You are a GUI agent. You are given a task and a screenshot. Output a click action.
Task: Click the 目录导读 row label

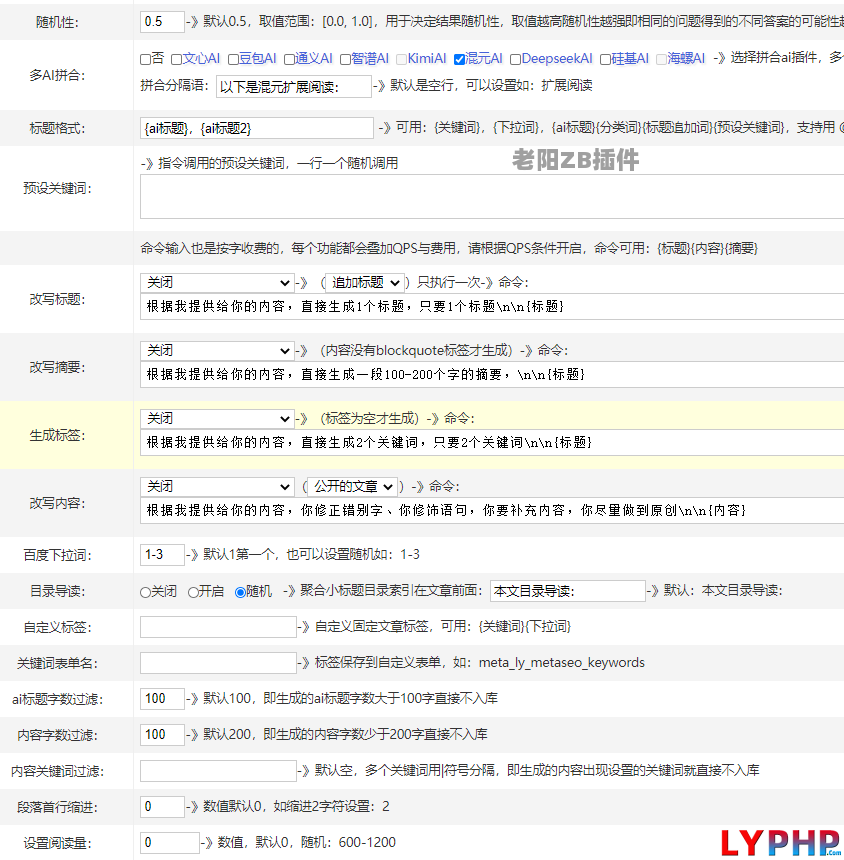click(x=57, y=591)
